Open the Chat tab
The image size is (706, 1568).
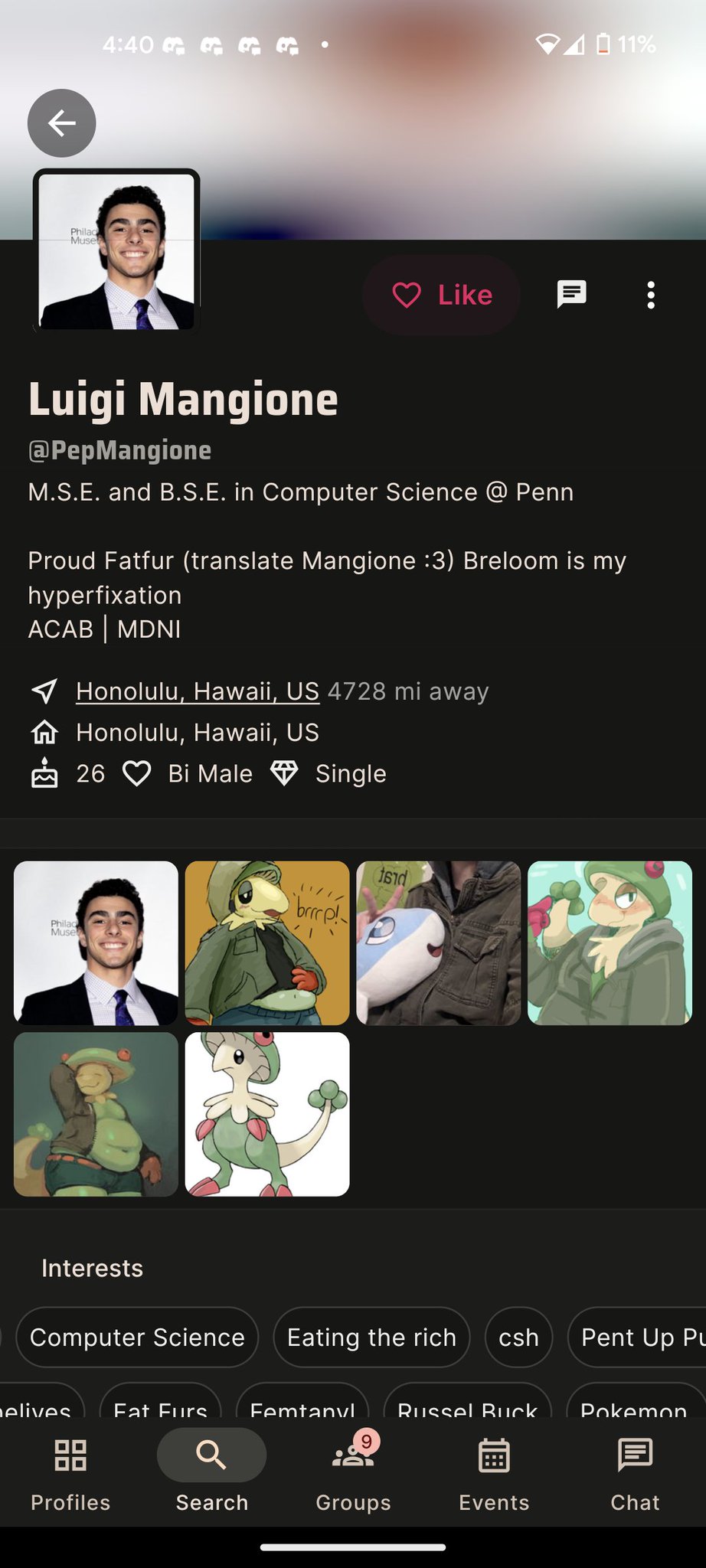[635, 1474]
